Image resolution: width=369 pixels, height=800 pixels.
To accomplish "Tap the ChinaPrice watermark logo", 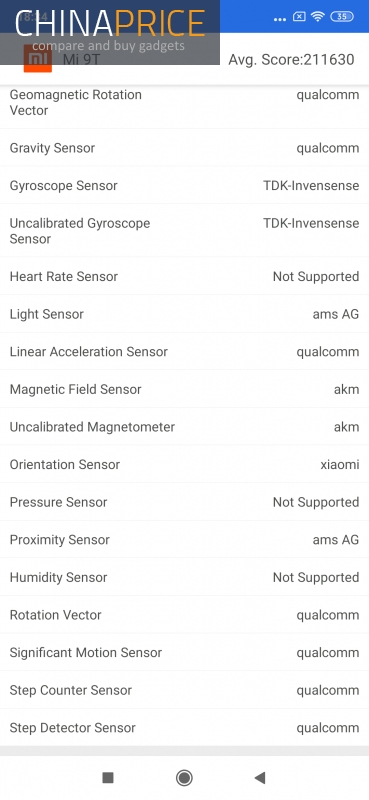I will point(110,32).
